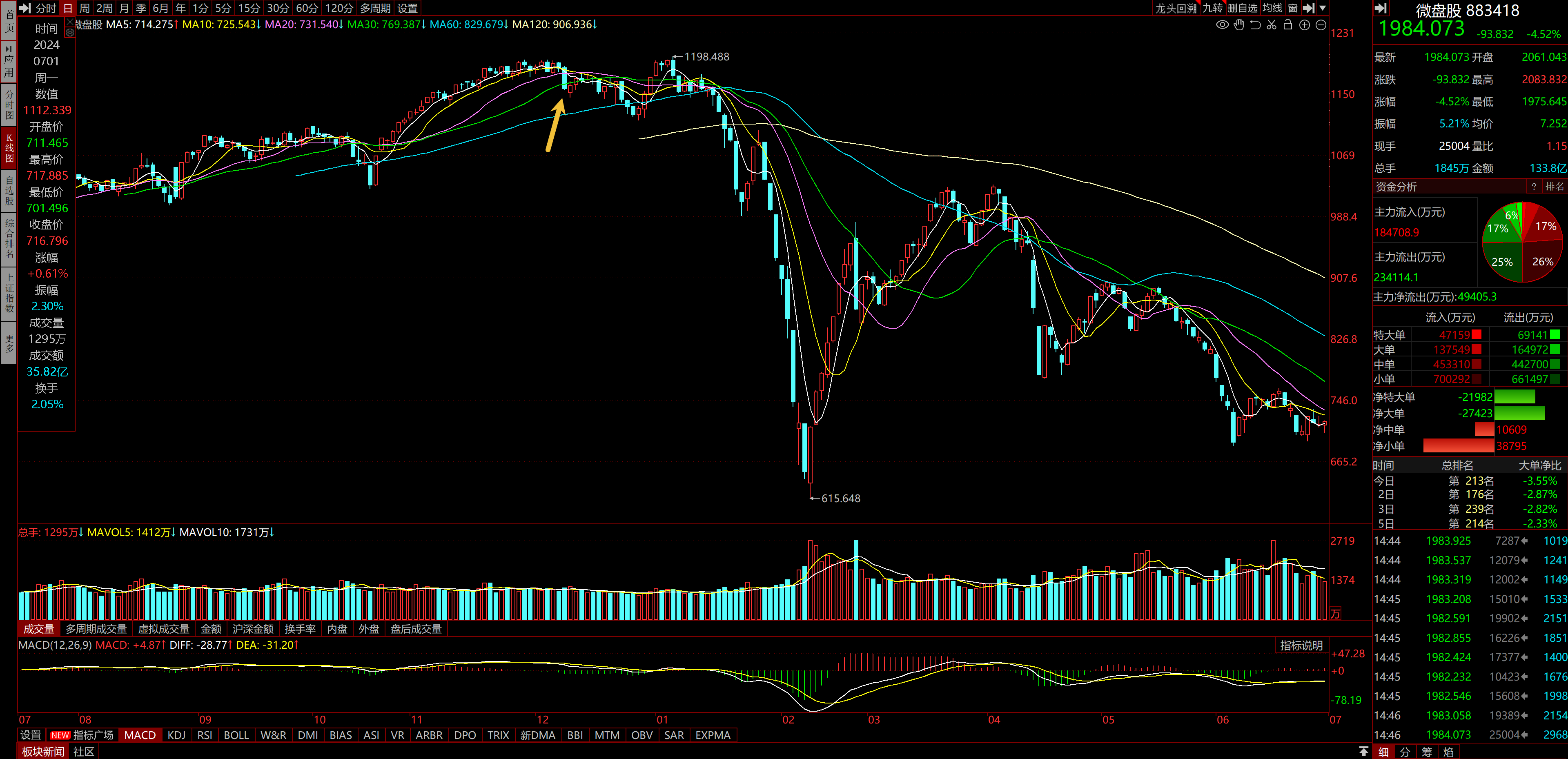This screenshot has height=759, width=1568.
Task: Toggle the padlock lock icon
Action: tap(1288, 25)
